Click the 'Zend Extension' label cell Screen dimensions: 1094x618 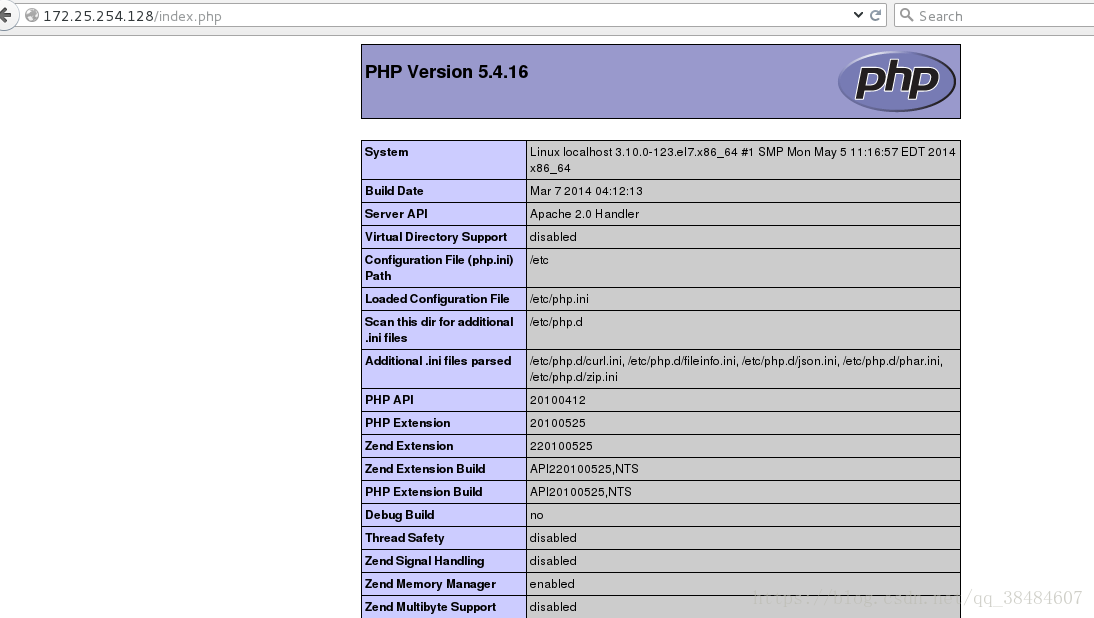(444, 446)
